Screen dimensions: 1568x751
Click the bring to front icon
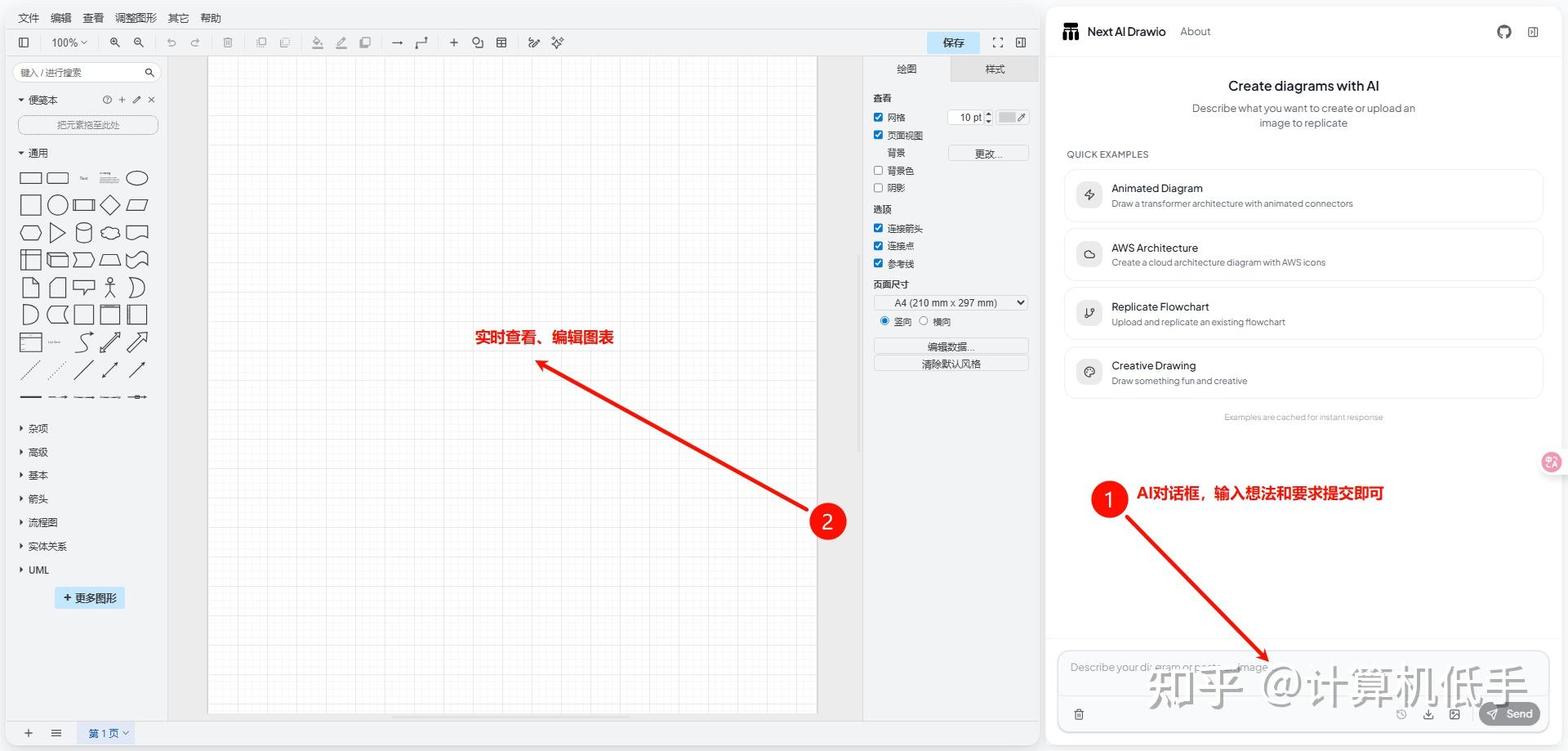[x=261, y=42]
